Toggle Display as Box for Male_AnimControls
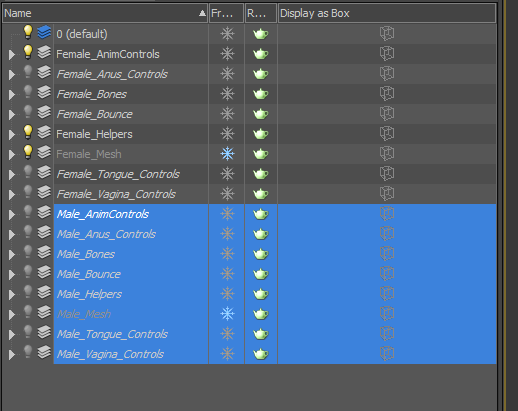Screen dimensions: 518x411 click(387, 214)
